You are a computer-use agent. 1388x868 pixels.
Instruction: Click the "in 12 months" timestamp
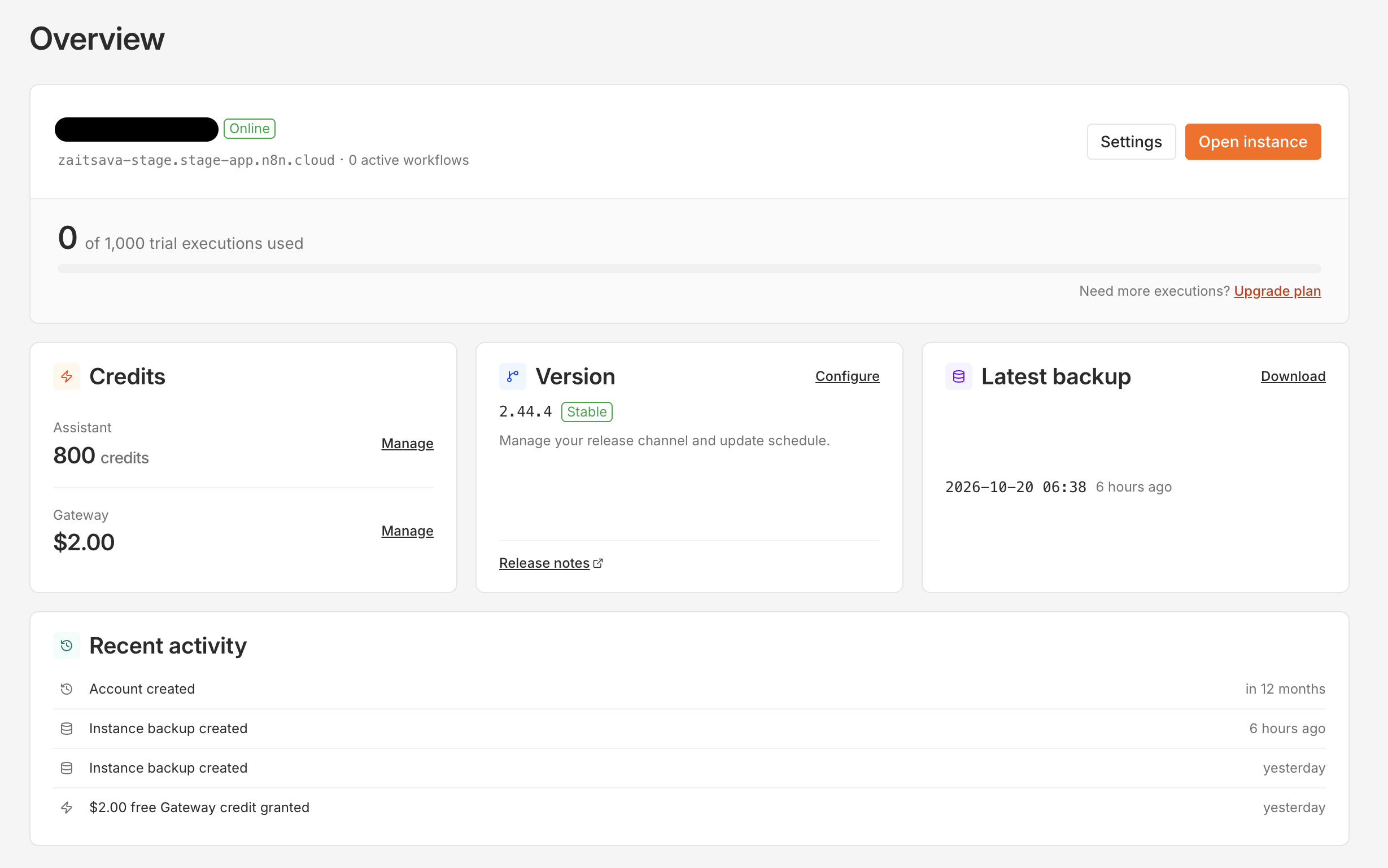click(x=1285, y=689)
